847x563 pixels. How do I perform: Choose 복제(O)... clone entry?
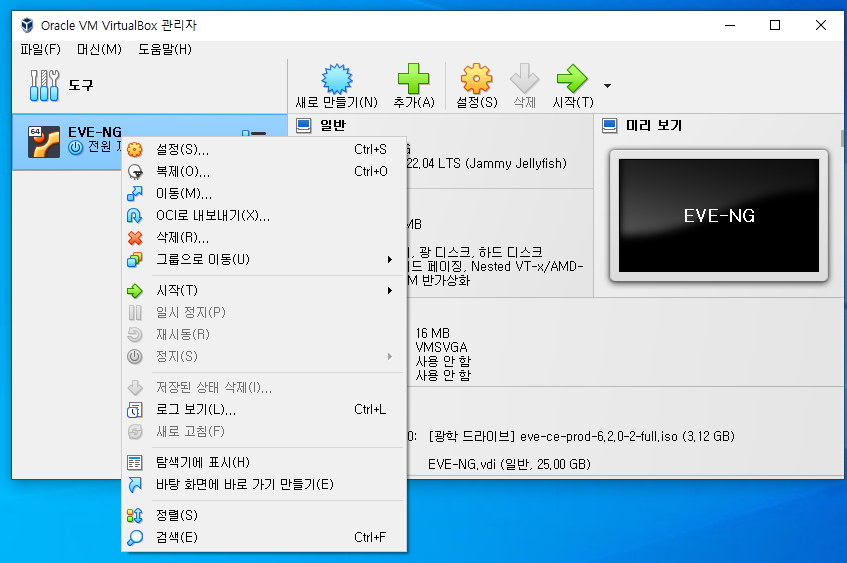tap(264, 171)
